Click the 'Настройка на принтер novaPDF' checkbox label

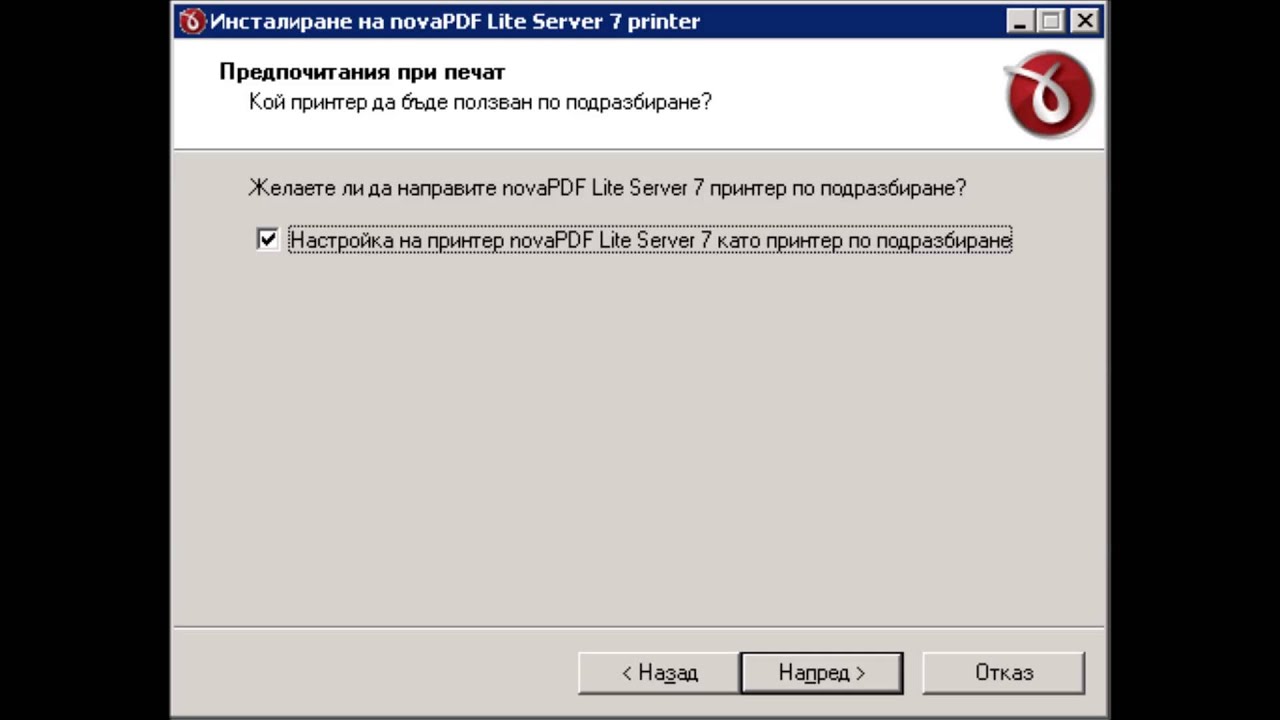click(x=650, y=240)
